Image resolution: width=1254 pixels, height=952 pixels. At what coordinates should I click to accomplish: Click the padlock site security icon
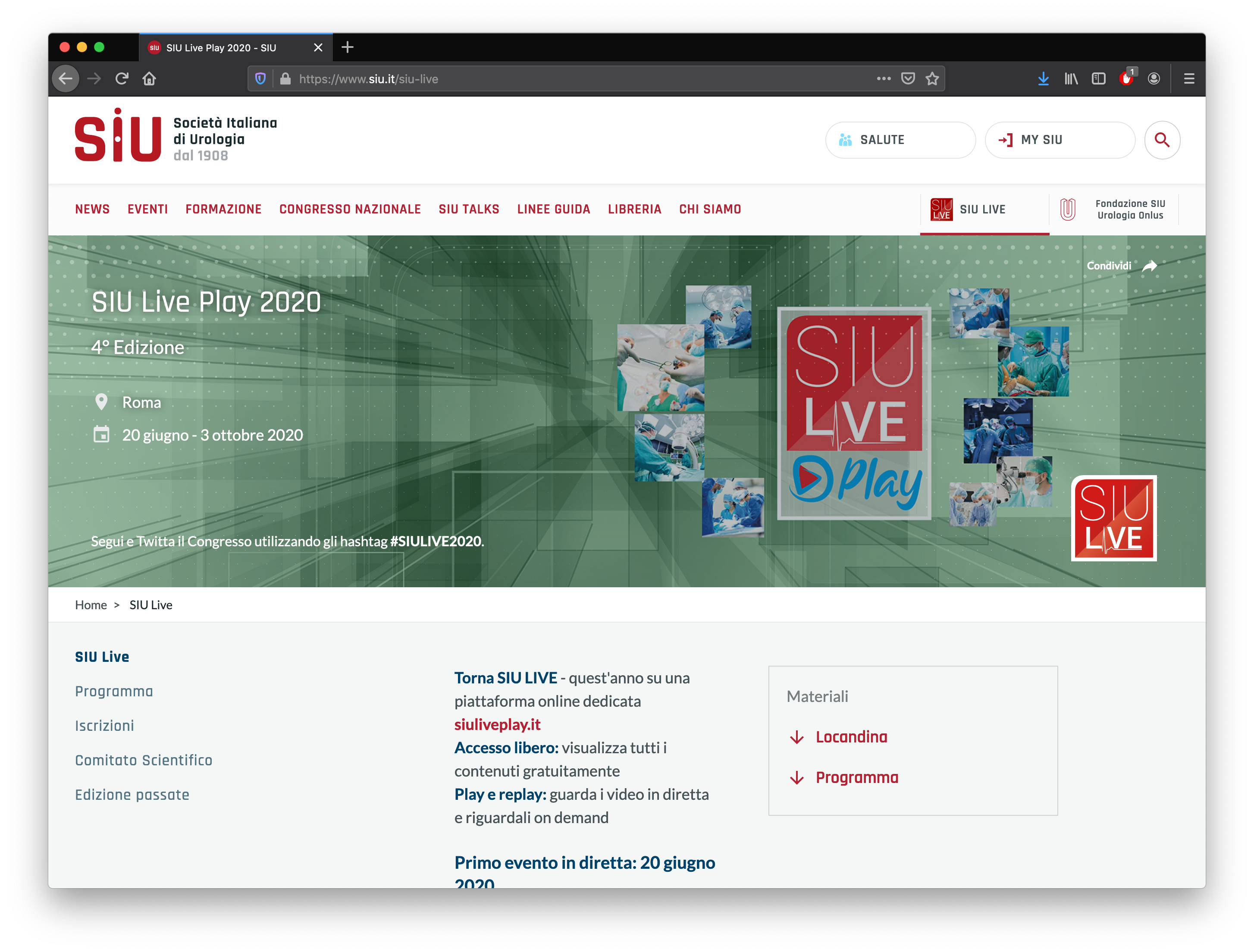[x=286, y=79]
